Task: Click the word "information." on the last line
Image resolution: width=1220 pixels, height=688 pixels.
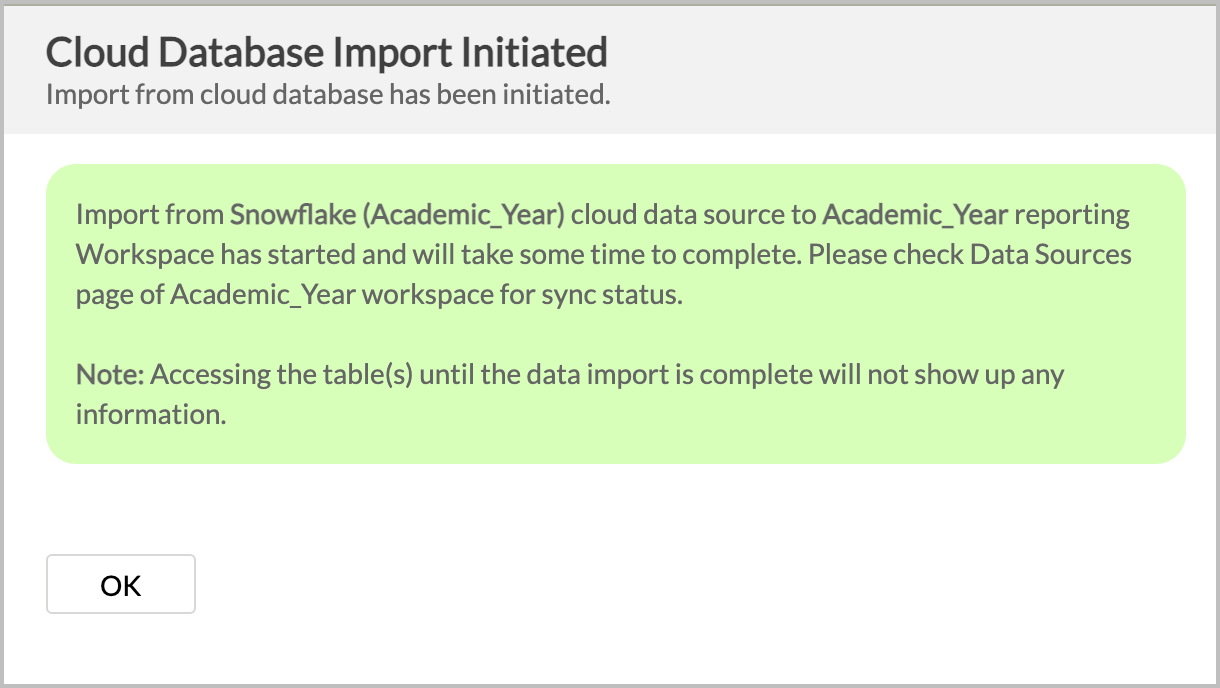Action: point(152,414)
